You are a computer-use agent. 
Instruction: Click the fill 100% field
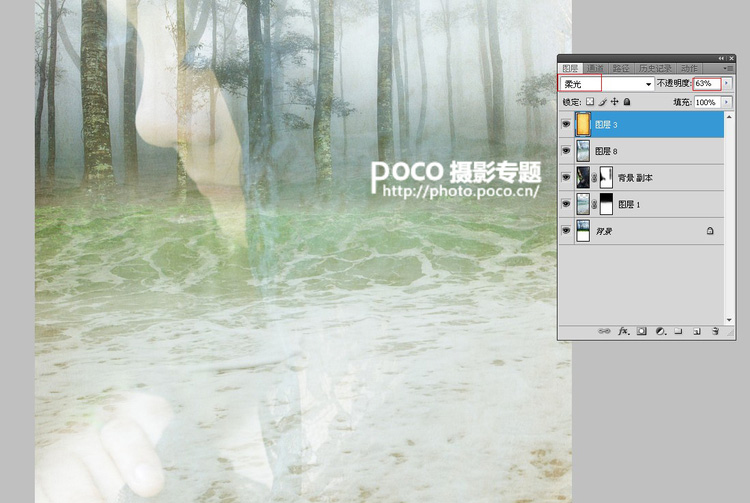(707, 102)
